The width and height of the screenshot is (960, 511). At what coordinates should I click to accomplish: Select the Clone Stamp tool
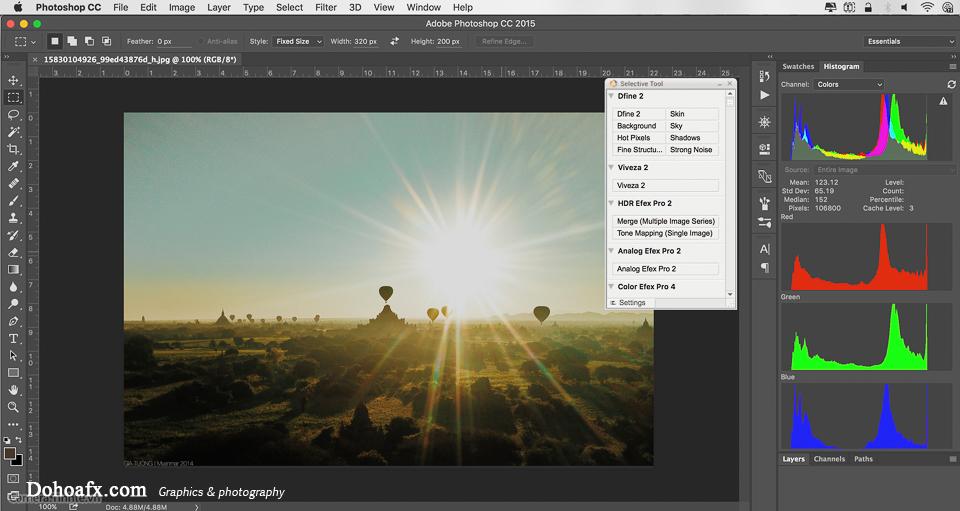click(x=13, y=218)
